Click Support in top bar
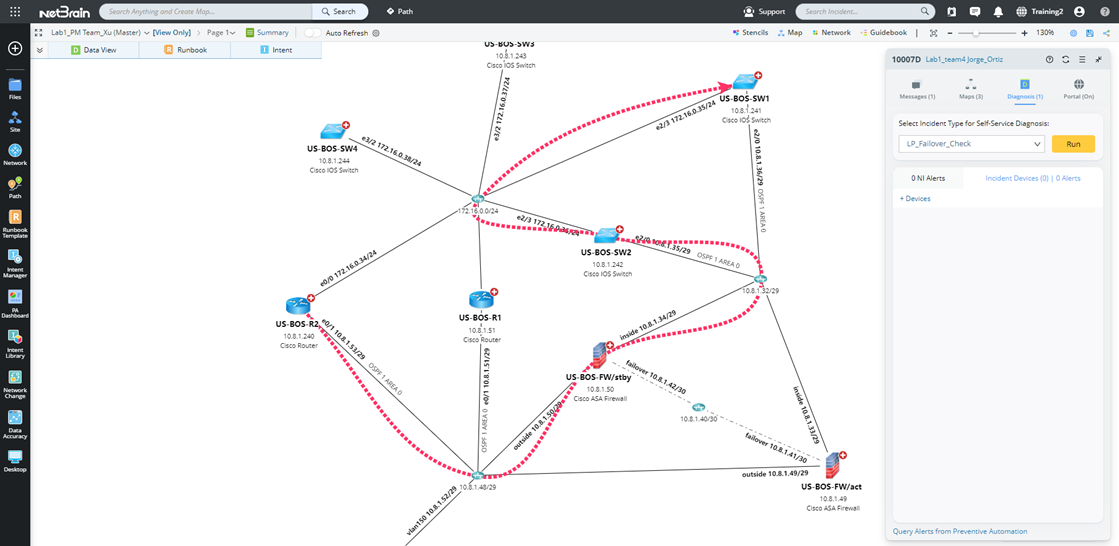The width and height of the screenshot is (1119, 546). coord(764,11)
